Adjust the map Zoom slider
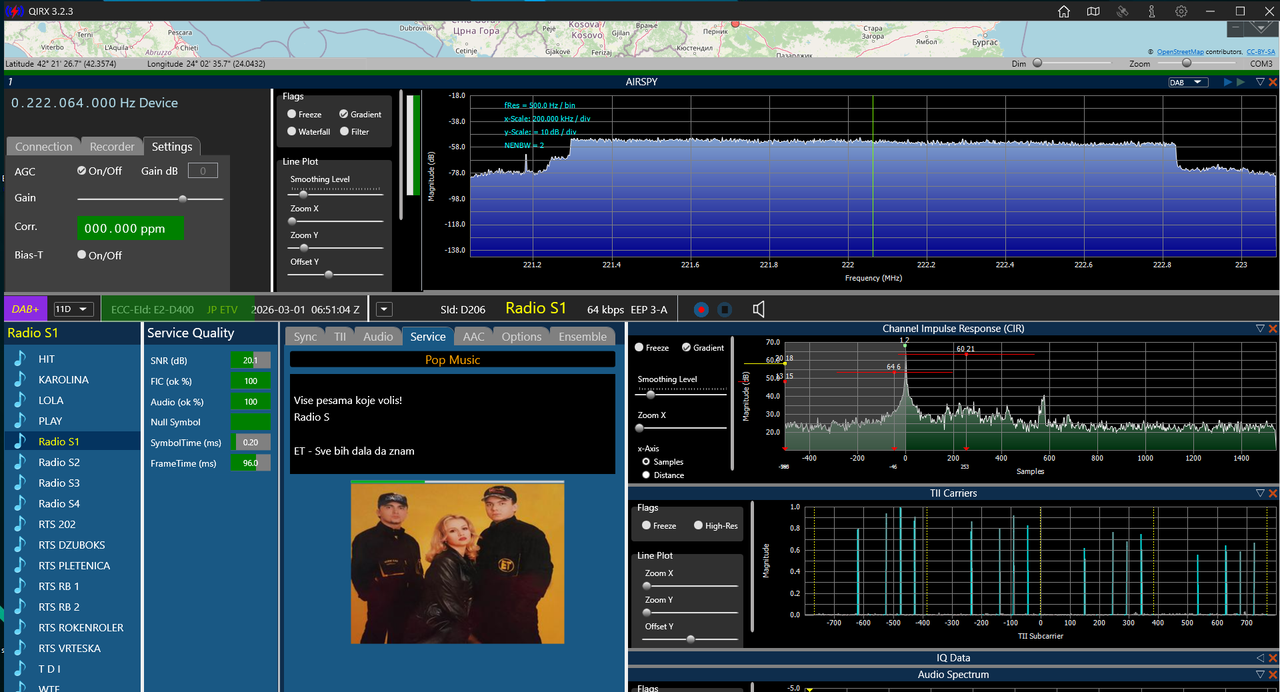1280x692 pixels. pyautogui.click(x=1198, y=63)
